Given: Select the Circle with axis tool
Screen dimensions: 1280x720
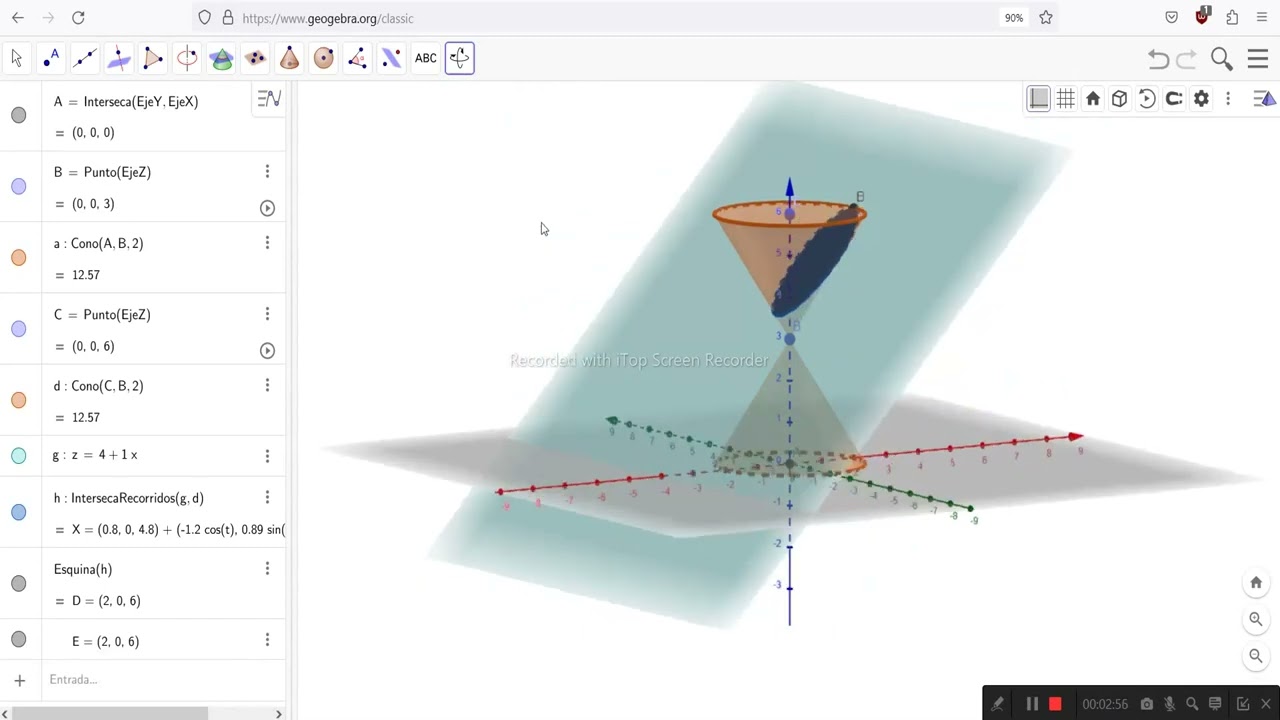Looking at the screenshot, I should (x=187, y=58).
